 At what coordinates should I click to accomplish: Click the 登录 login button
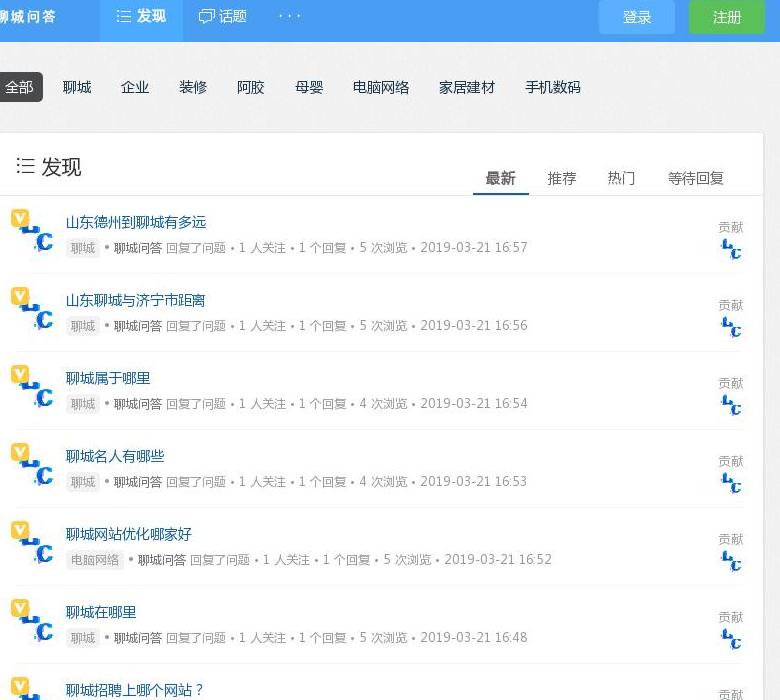tap(637, 17)
